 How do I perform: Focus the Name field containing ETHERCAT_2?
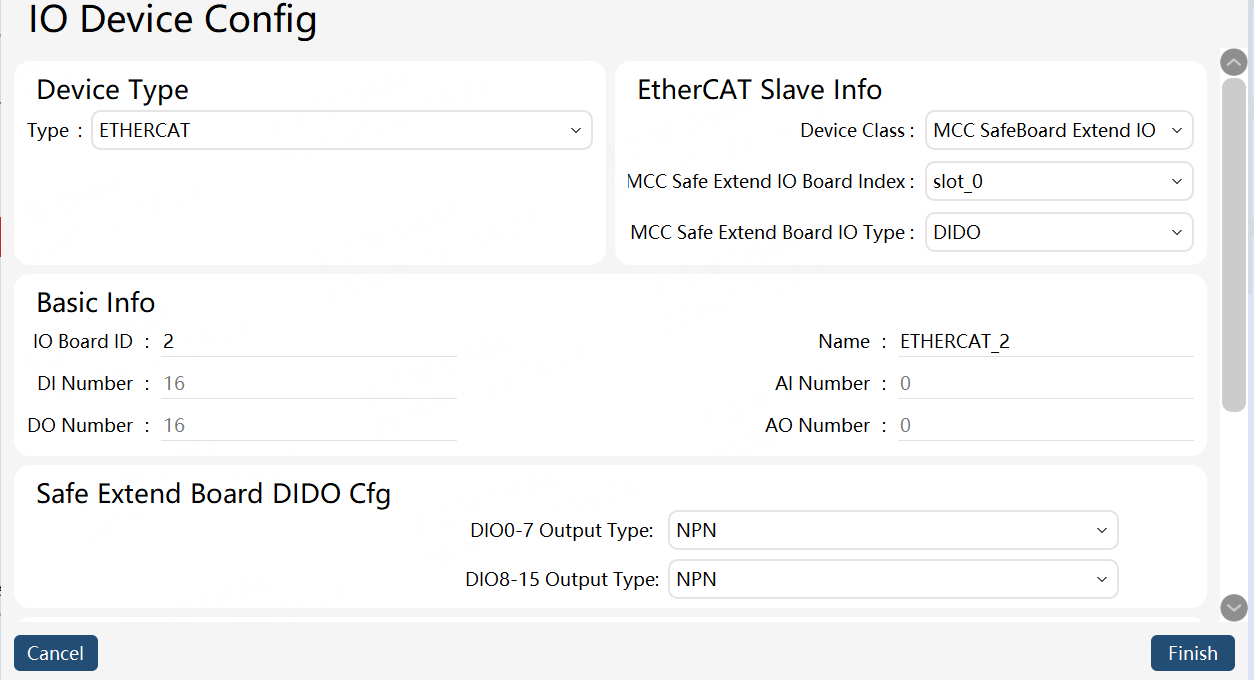click(1046, 342)
